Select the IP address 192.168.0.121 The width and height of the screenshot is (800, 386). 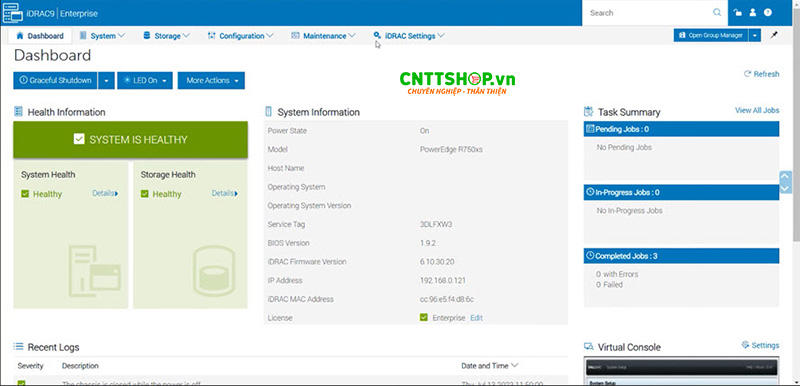pyautogui.click(x=442, y=280)
